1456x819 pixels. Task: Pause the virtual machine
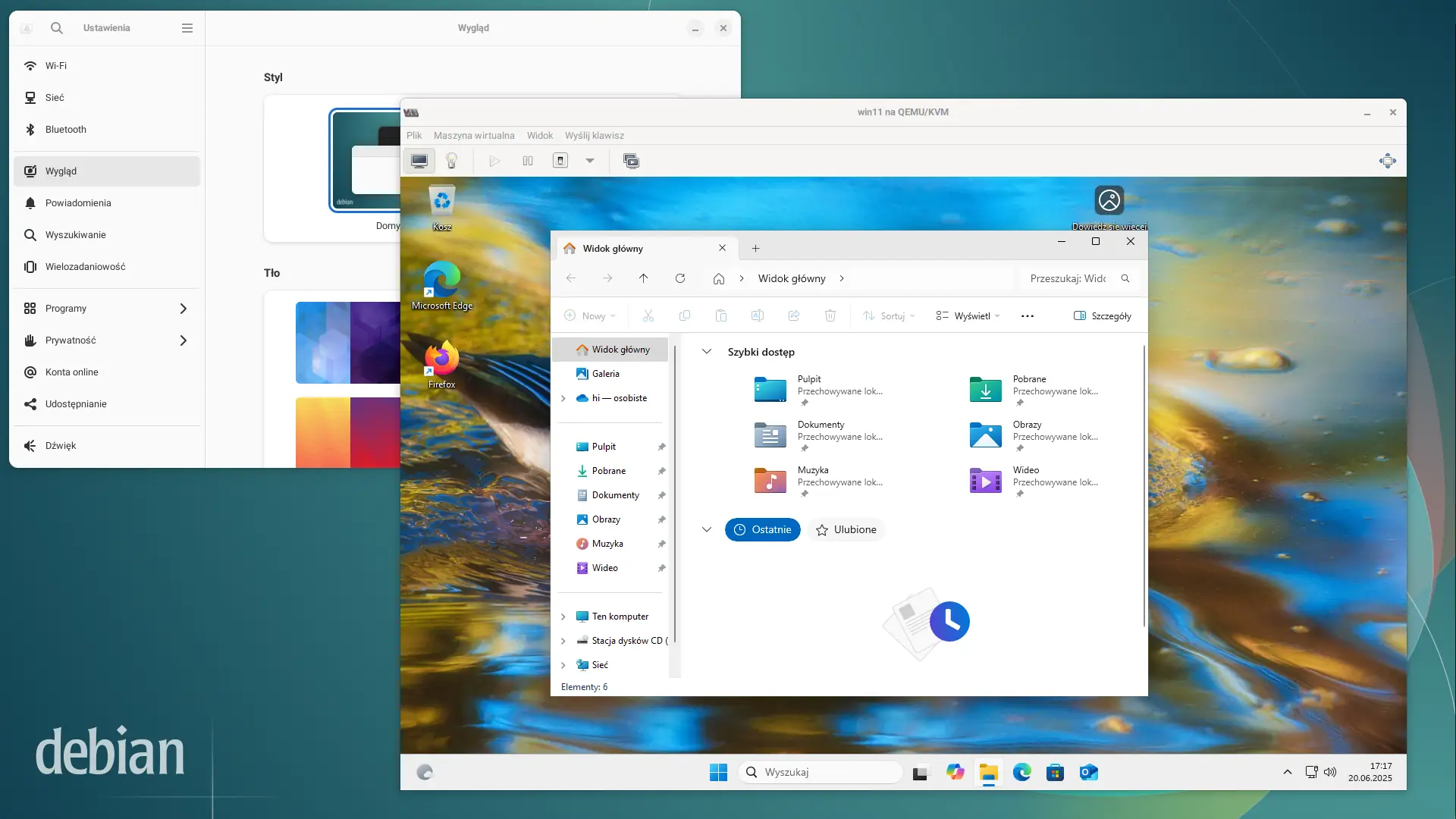(x=528, y=161)
